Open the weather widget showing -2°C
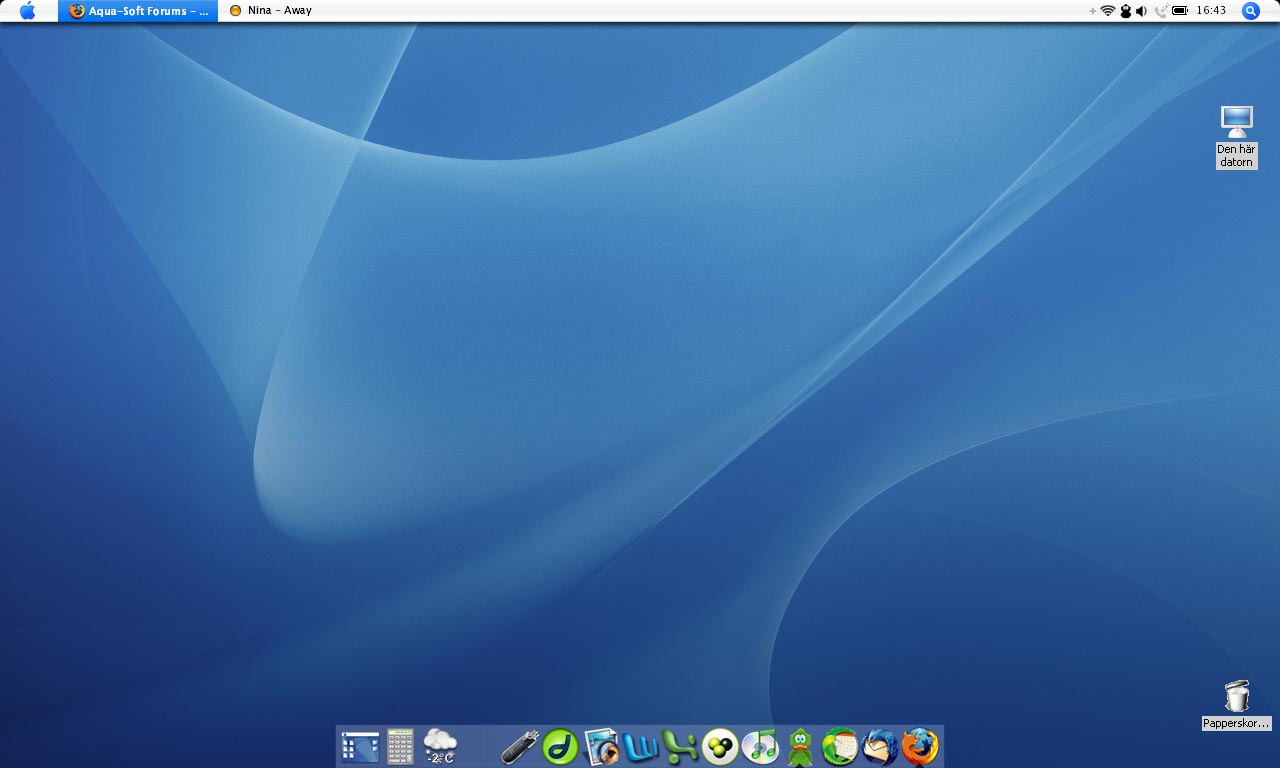Viewport: 1280px width, 768px height. click(x=440, y=746)
